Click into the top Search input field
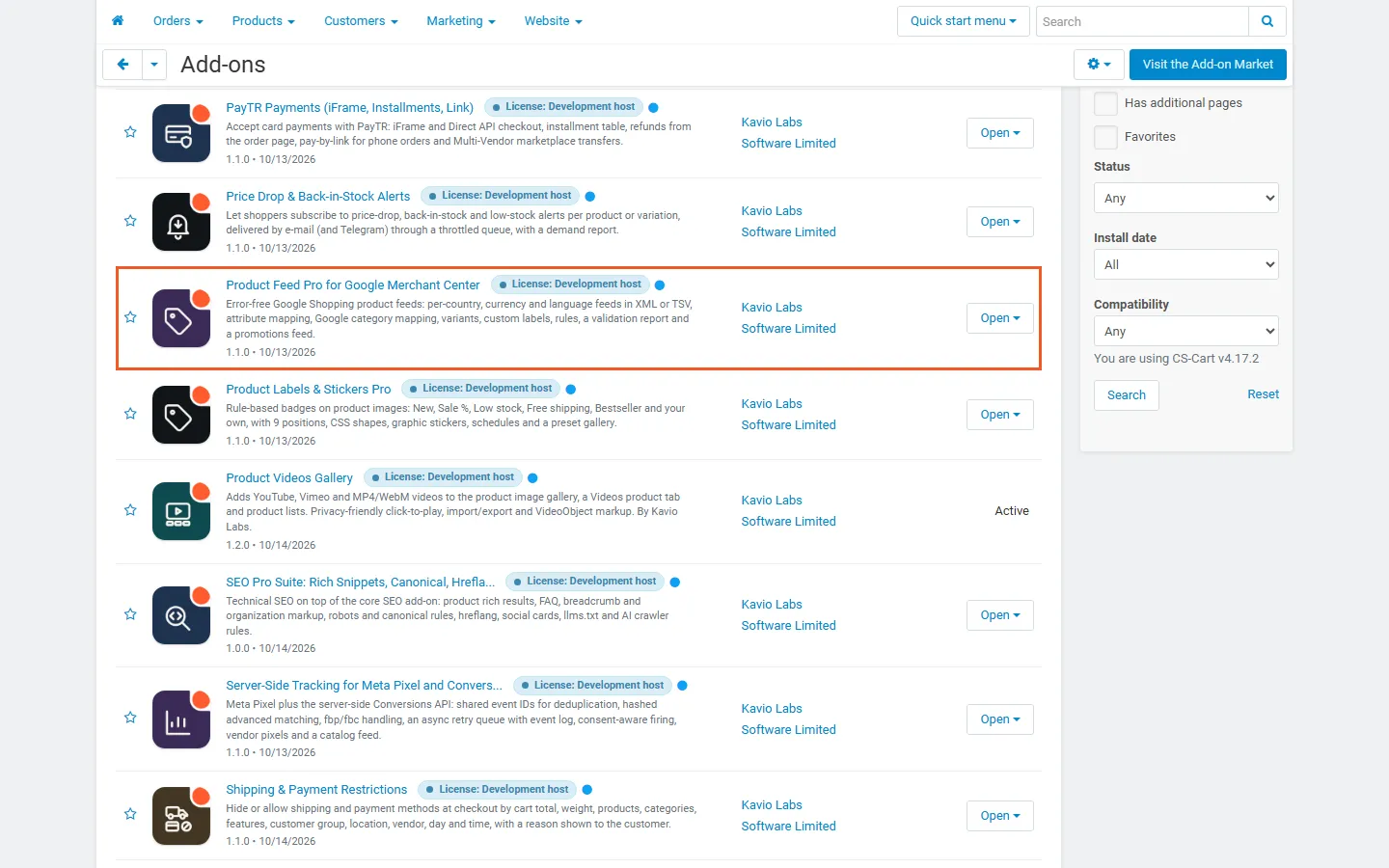 pyautogui.click(x=1142, y=21)
